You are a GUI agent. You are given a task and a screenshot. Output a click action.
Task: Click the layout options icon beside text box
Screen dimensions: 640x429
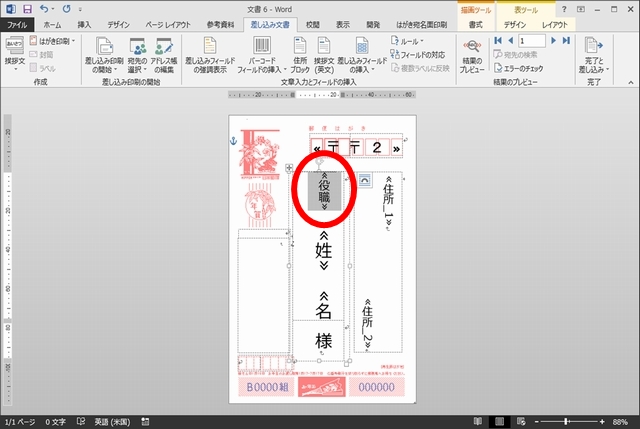[x=364, y=180]
